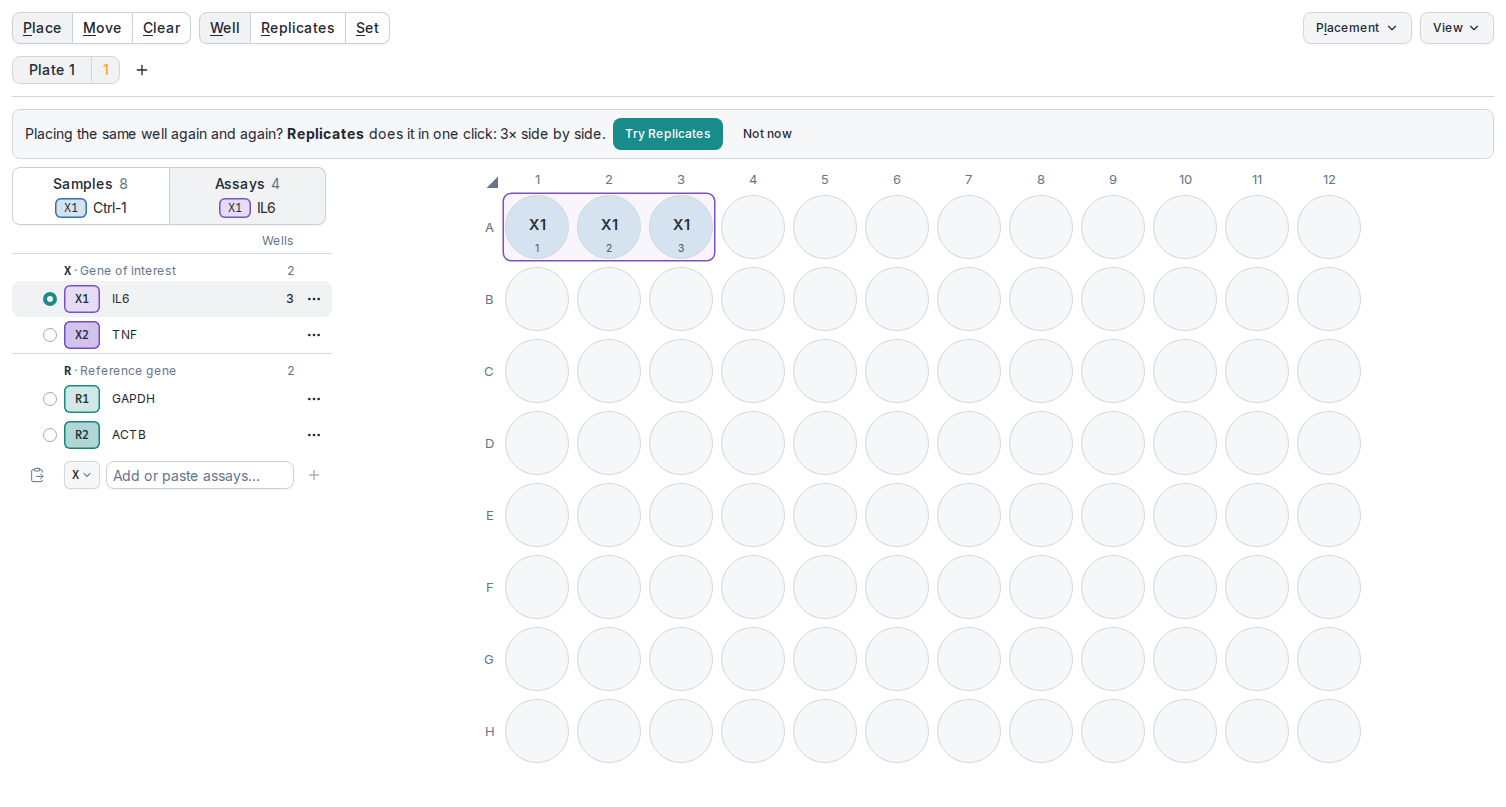Switch to the Assays tab
Image resolution: width=1506 pixels, height=807 pixels.
(248, 196)
